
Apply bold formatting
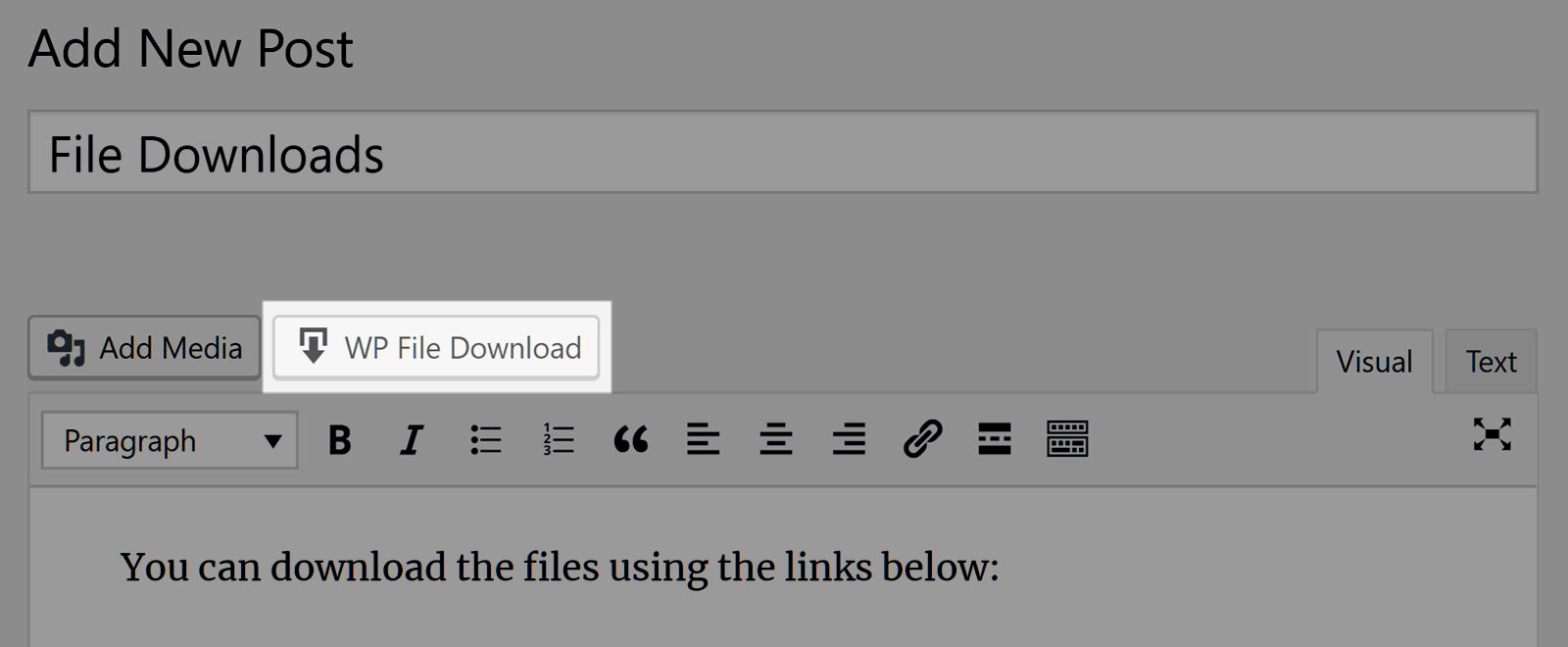(x=339, y=440)
